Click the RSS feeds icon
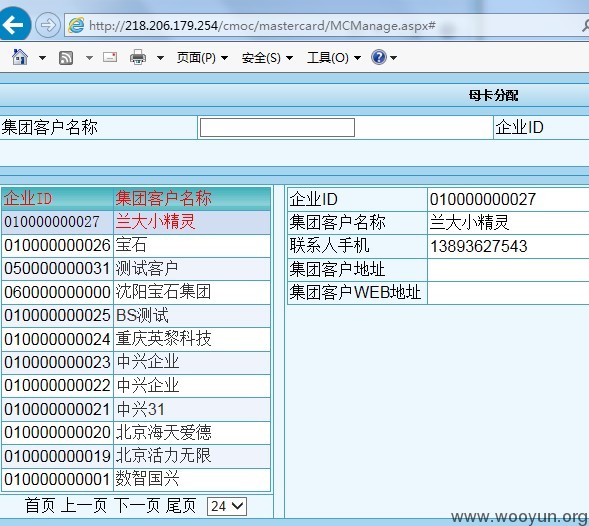 coord(66,58)
